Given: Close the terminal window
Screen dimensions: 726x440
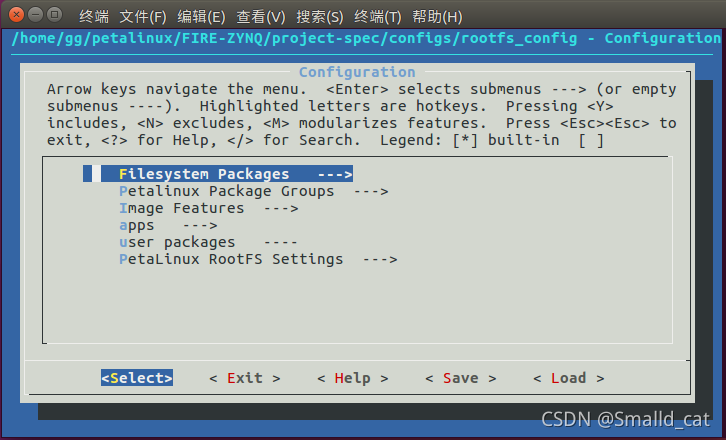Looking at the screenshot, I should 16,15.
